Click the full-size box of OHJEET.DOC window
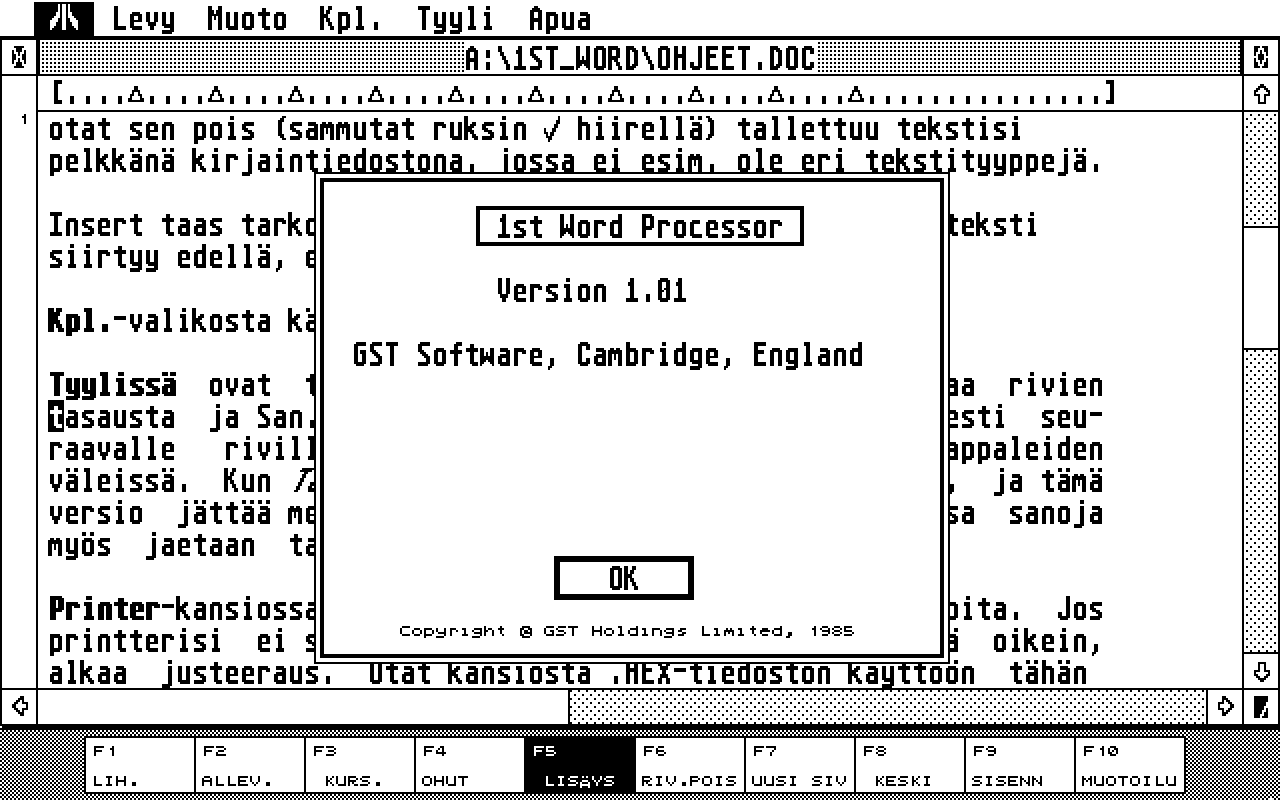Viewport: 1280px width, 800px height. [x=1261, y=59]
